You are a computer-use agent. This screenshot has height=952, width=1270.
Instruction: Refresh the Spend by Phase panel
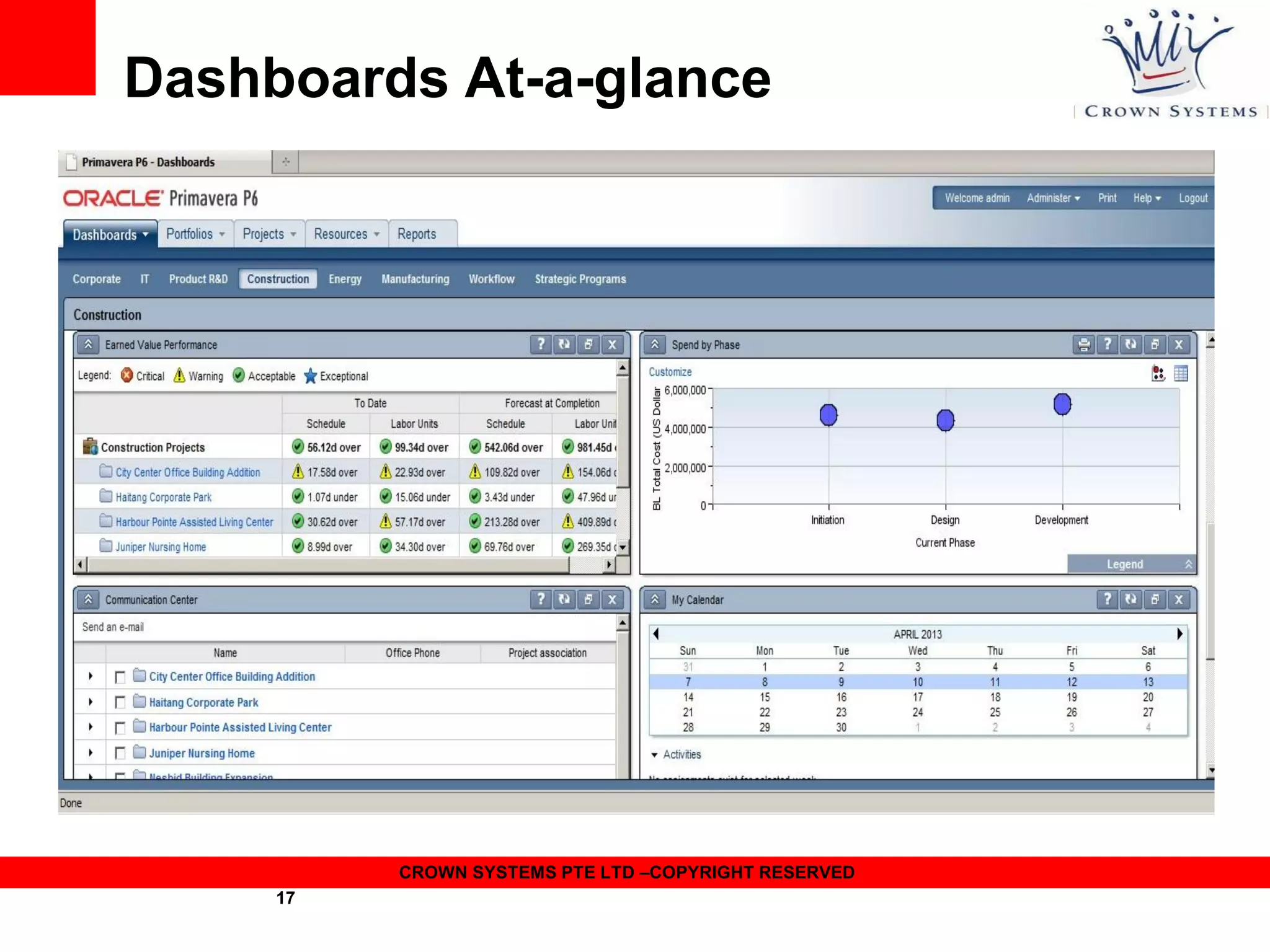pyautogui.click(x=1131, y=344)
